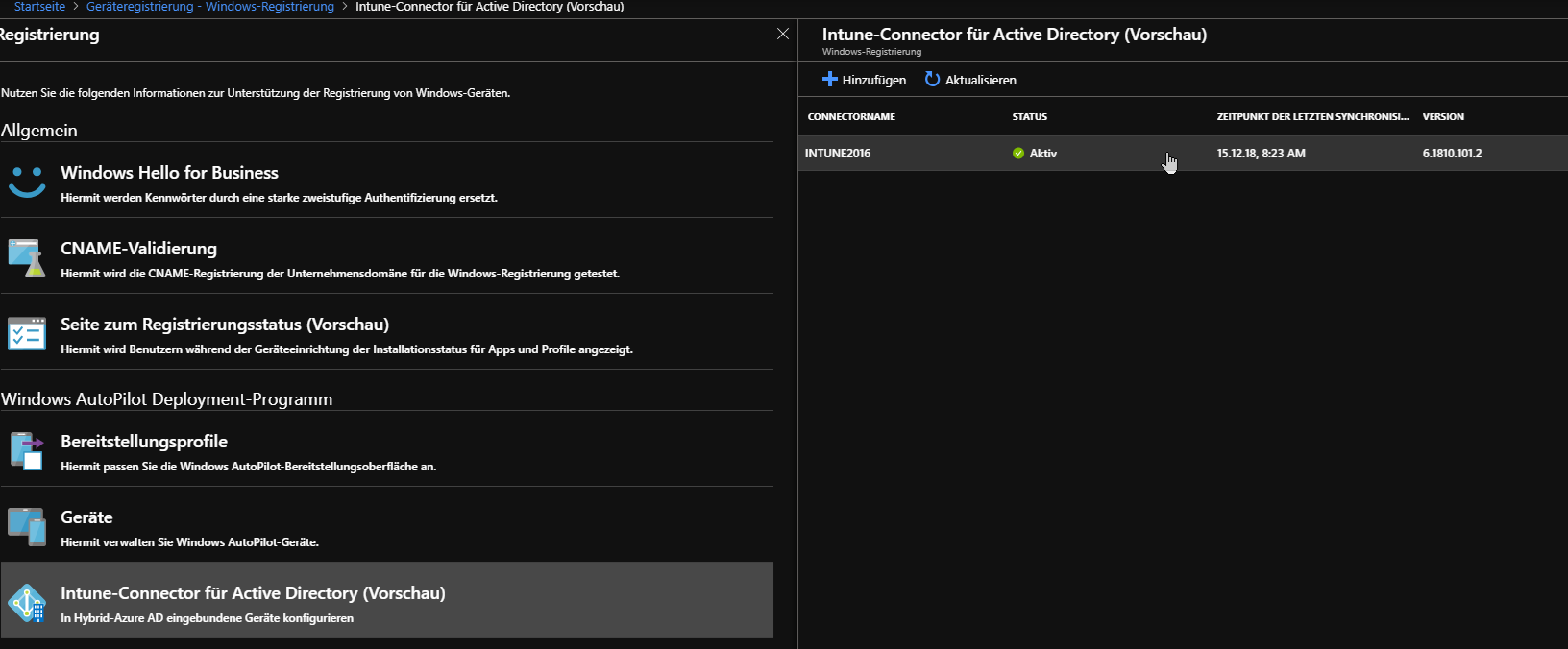
Task: Click the Allgemein section heading
Action: coord(39,131)
